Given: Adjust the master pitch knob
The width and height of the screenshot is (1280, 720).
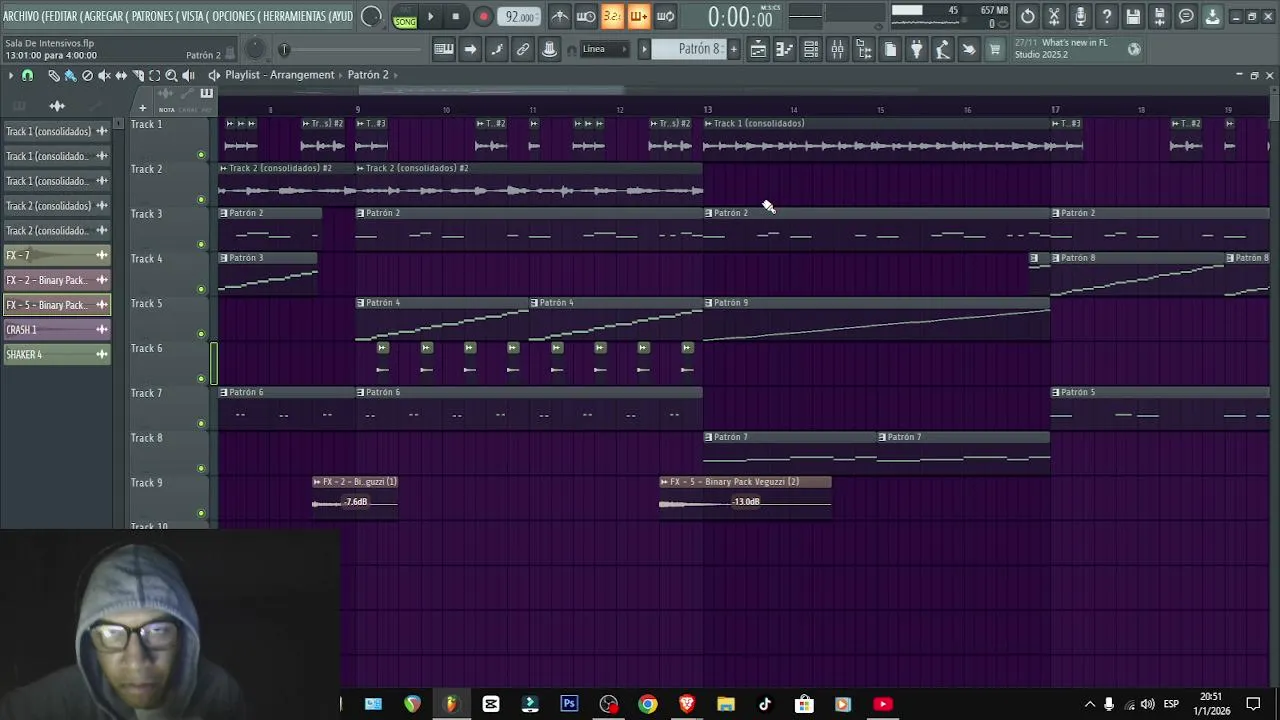Looking at the screenshot, I should pyautogui.click(x=254, y=49).
